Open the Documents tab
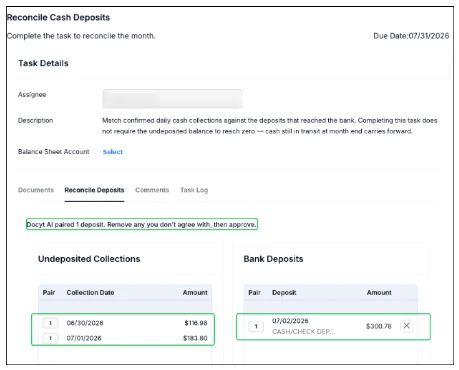The height and width of the screenshot is (370, 459). tap(36, 190)
